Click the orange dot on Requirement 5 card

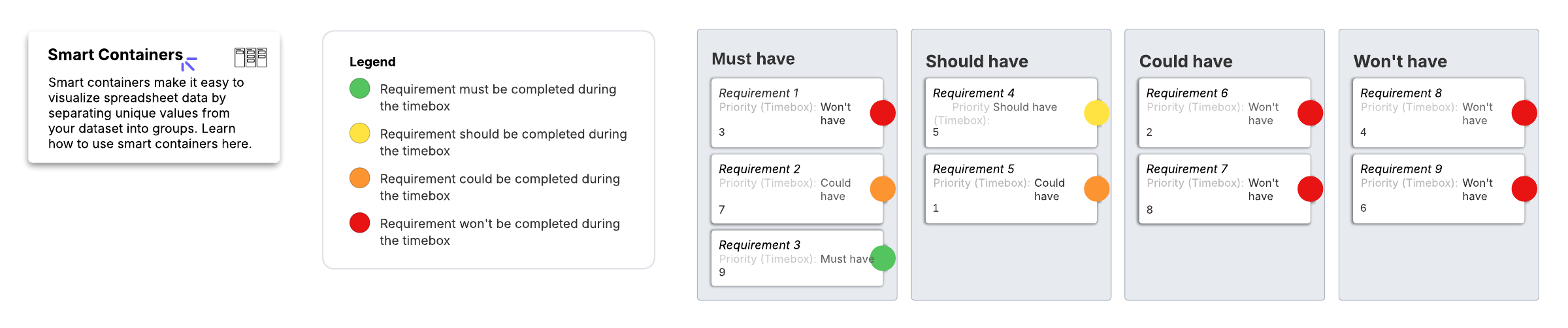click(x=1096, y=189)
